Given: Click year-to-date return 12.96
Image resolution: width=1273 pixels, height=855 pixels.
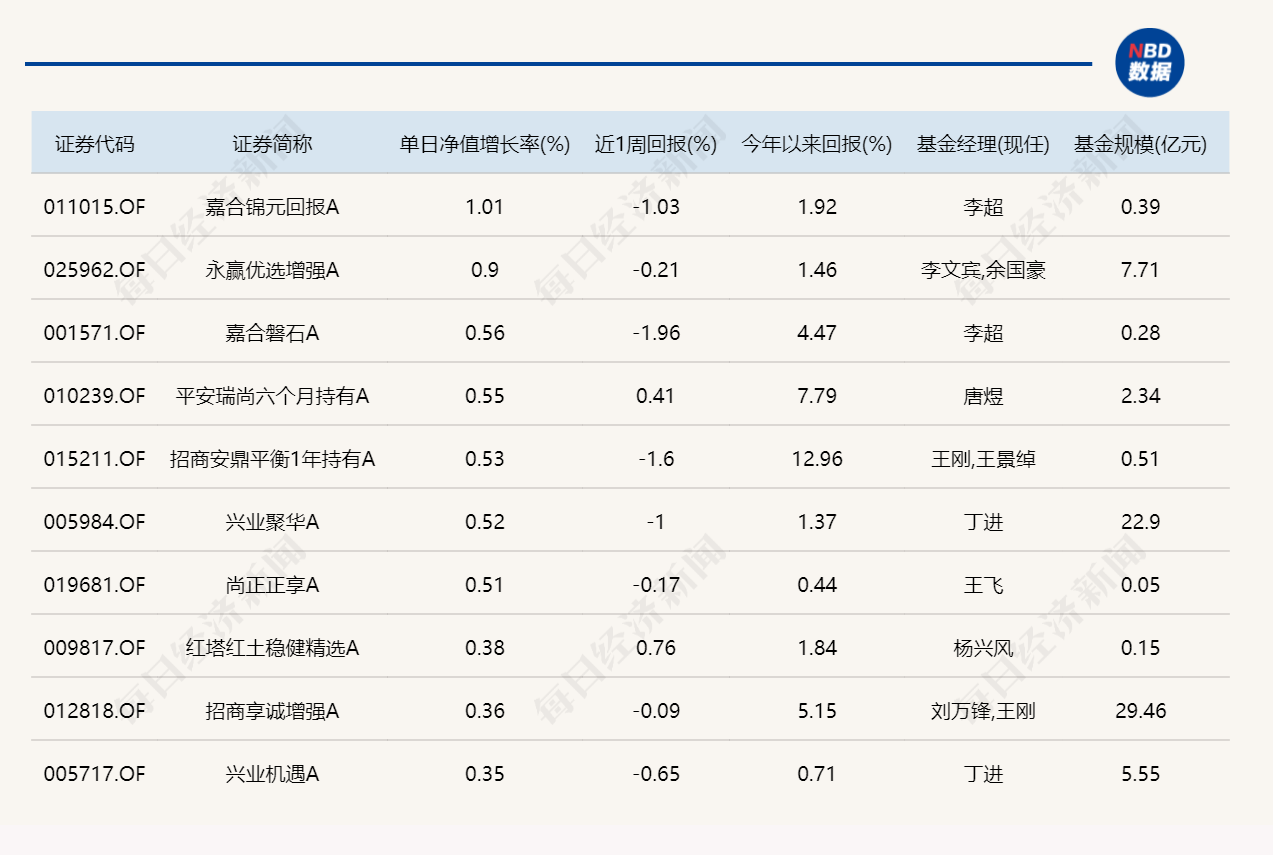Looking at the screenshot, I should coord(817,459).
